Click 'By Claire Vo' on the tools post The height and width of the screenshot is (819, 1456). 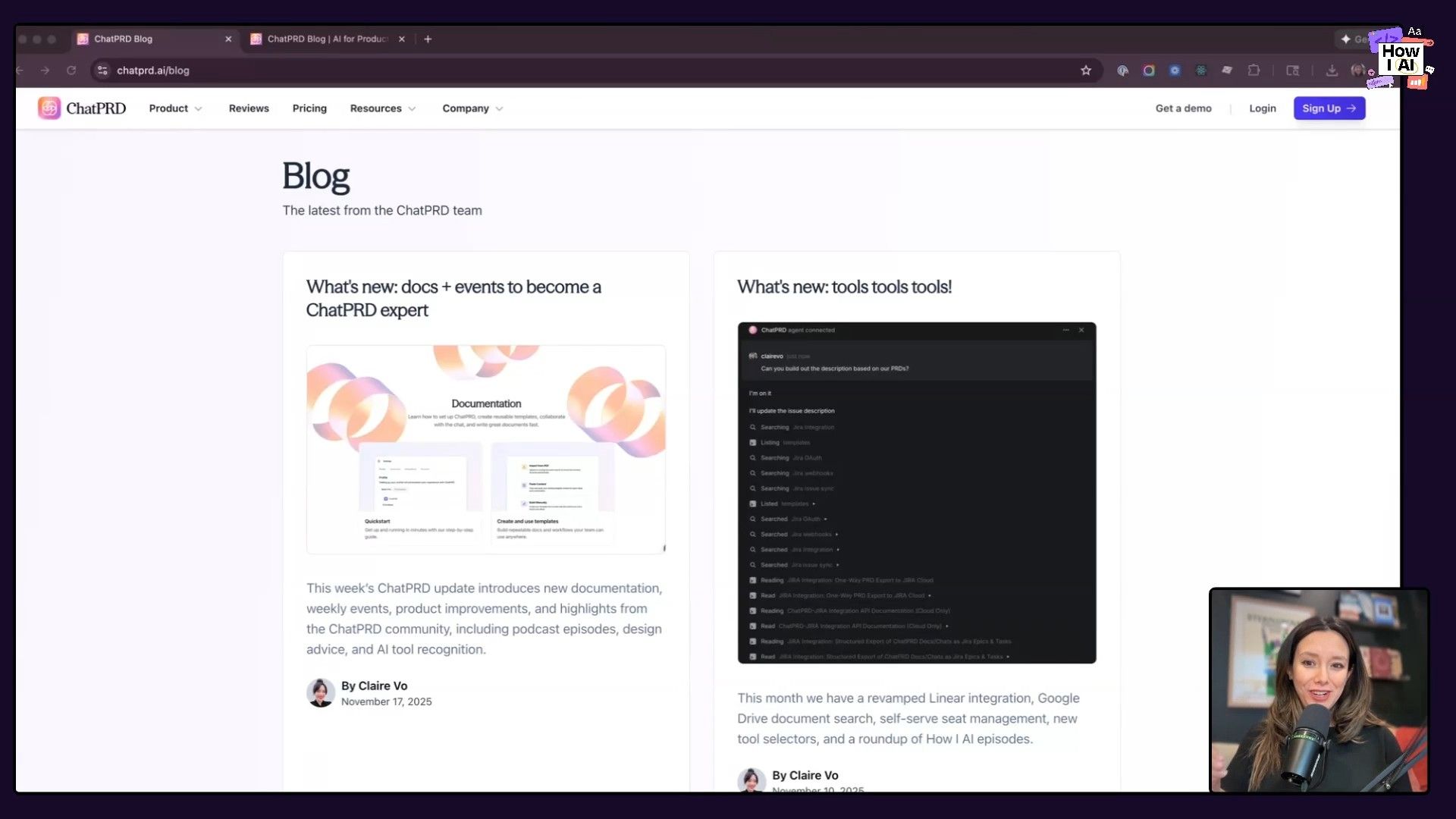[x=805, y=775]
